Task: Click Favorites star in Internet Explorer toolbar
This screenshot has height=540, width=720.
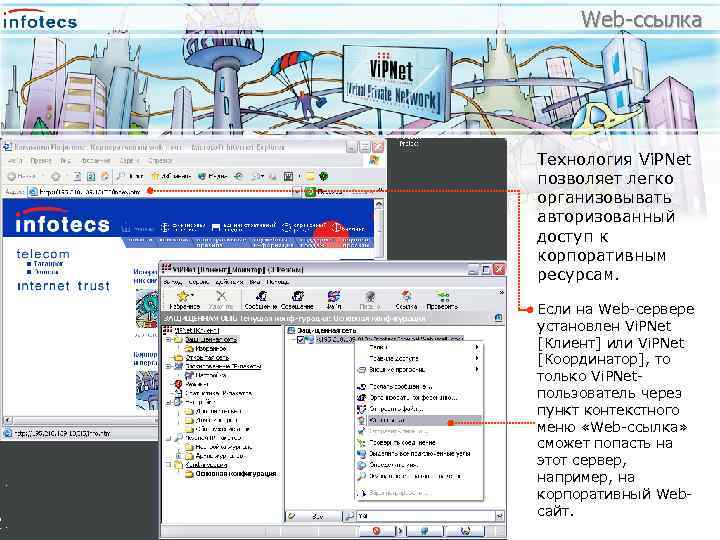Action: (x=155, y=176)
